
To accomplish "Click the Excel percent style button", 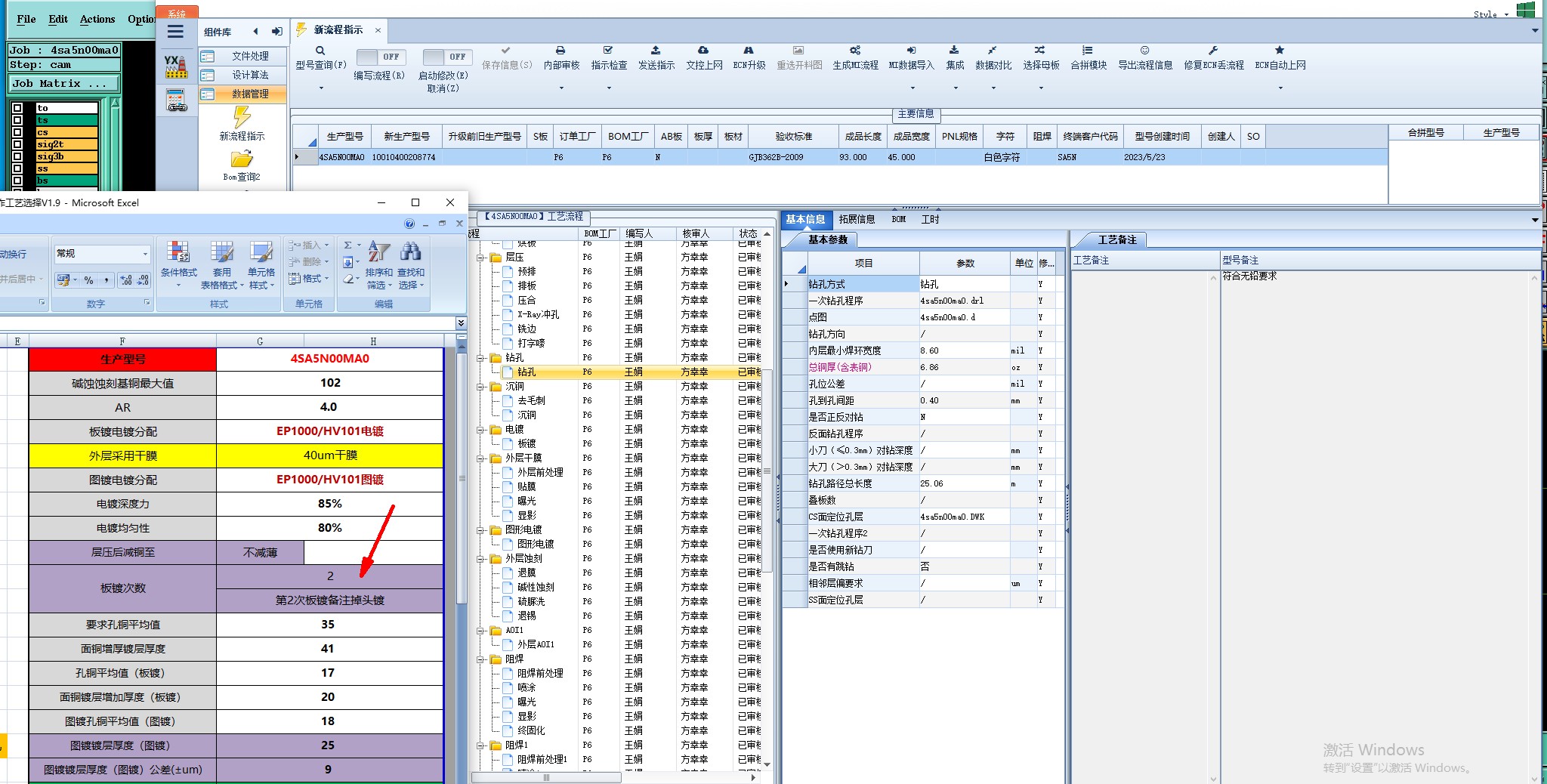I will (x=89, y=280).
